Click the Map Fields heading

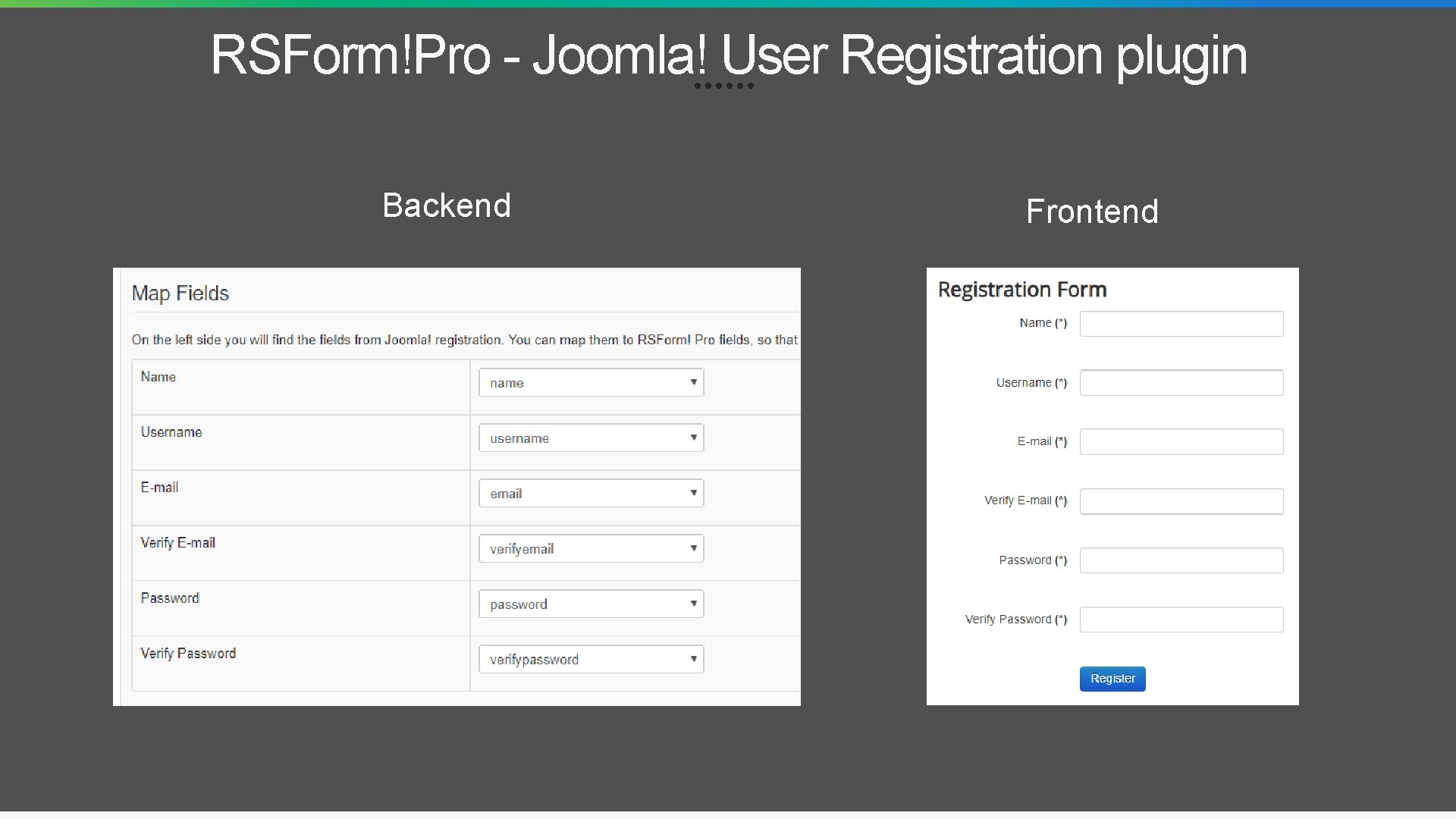pyautogui.click(x=180, y=293)
